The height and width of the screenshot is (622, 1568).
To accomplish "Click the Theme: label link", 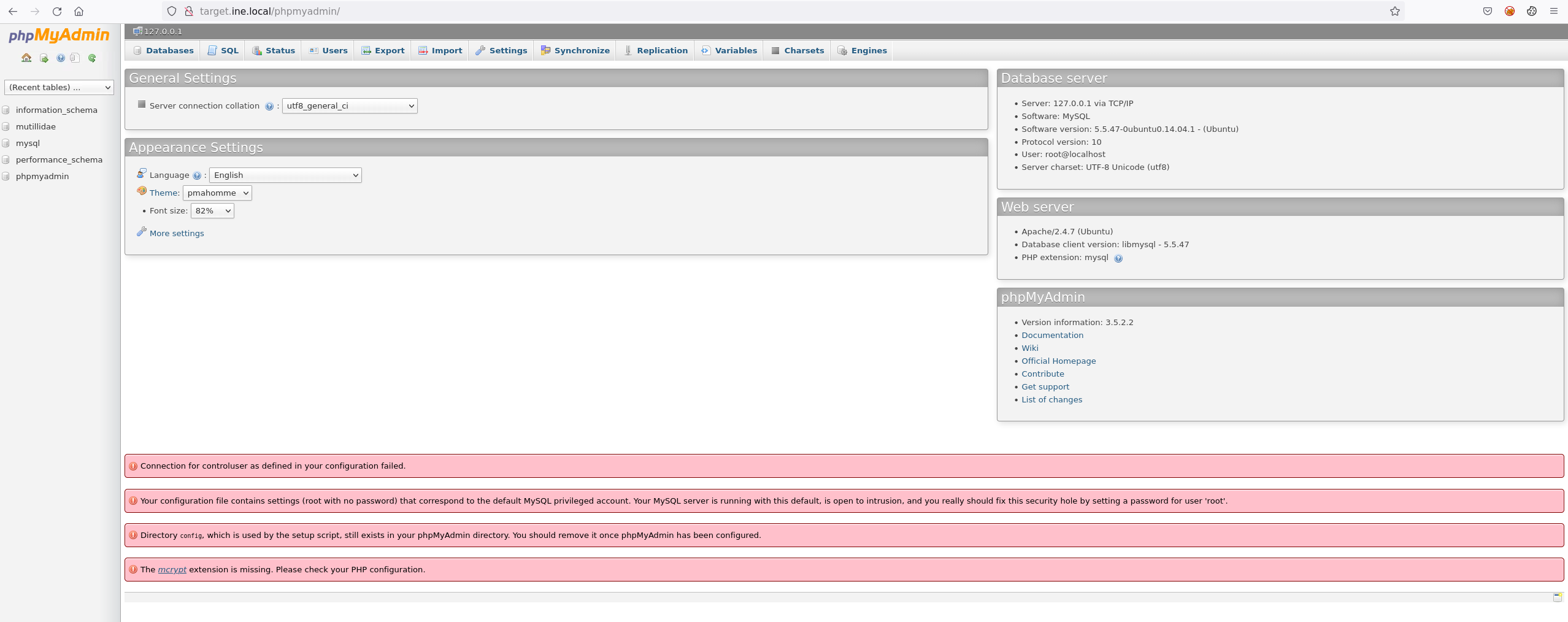I will [x=164, y=193].
